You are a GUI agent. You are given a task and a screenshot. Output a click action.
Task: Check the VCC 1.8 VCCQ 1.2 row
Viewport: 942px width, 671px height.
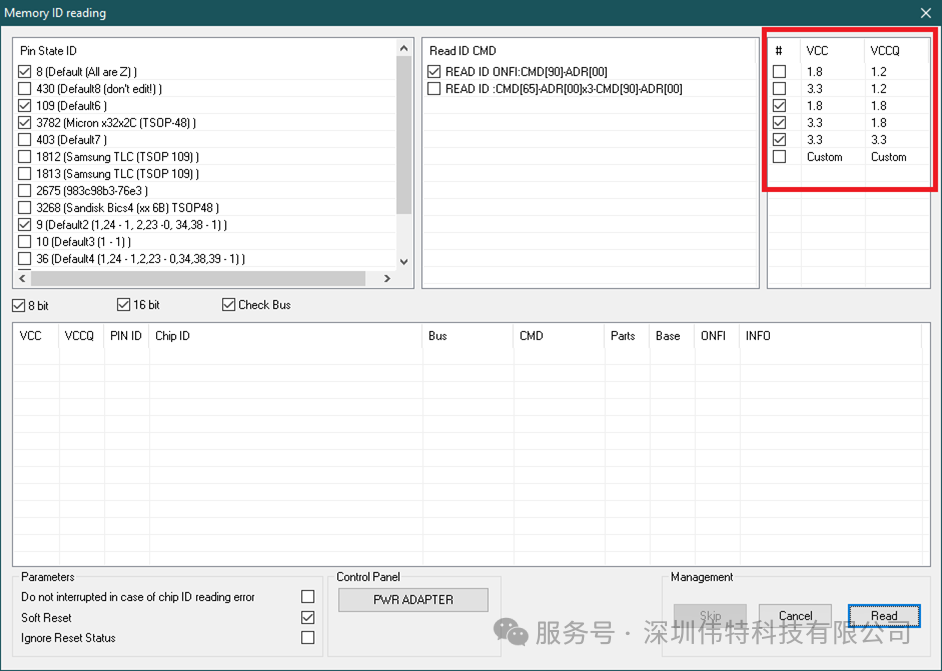point(779,72)
